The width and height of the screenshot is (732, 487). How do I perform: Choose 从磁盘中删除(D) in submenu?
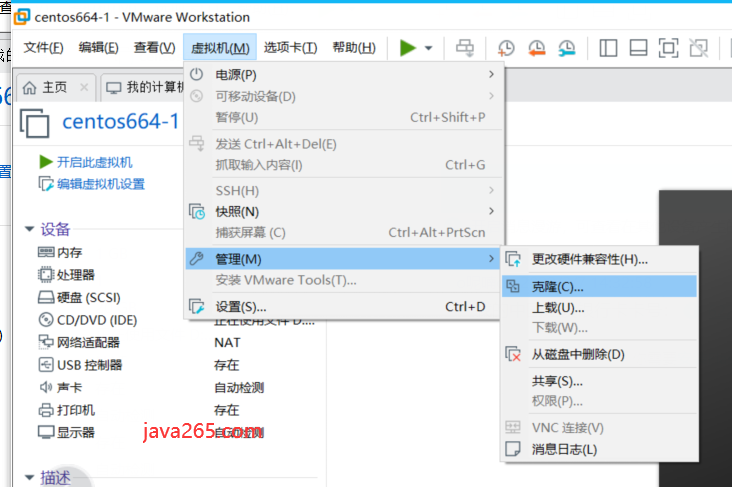[x=599, y=354]
